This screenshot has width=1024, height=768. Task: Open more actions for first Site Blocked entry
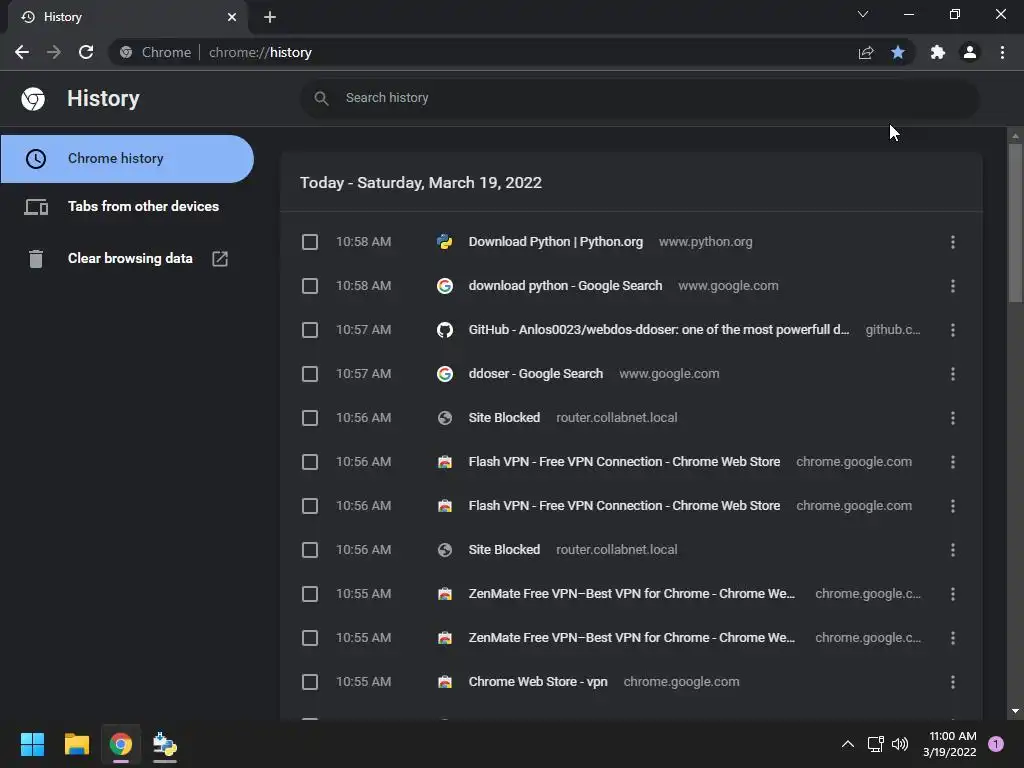coord(953,418)
